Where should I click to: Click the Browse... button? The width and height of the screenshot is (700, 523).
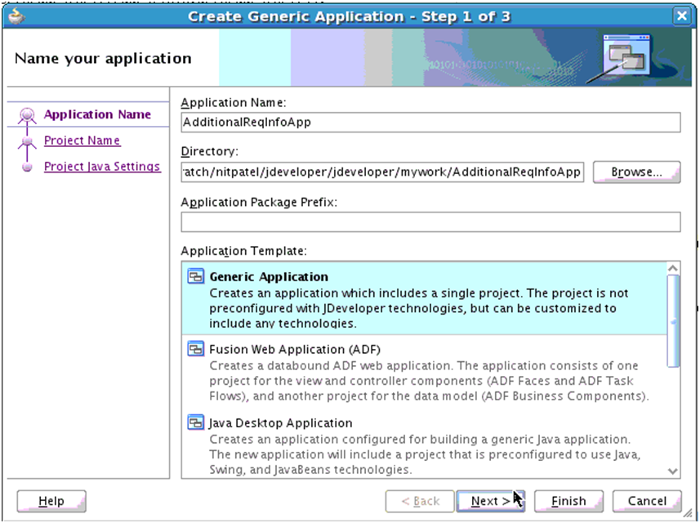(637, 172)
